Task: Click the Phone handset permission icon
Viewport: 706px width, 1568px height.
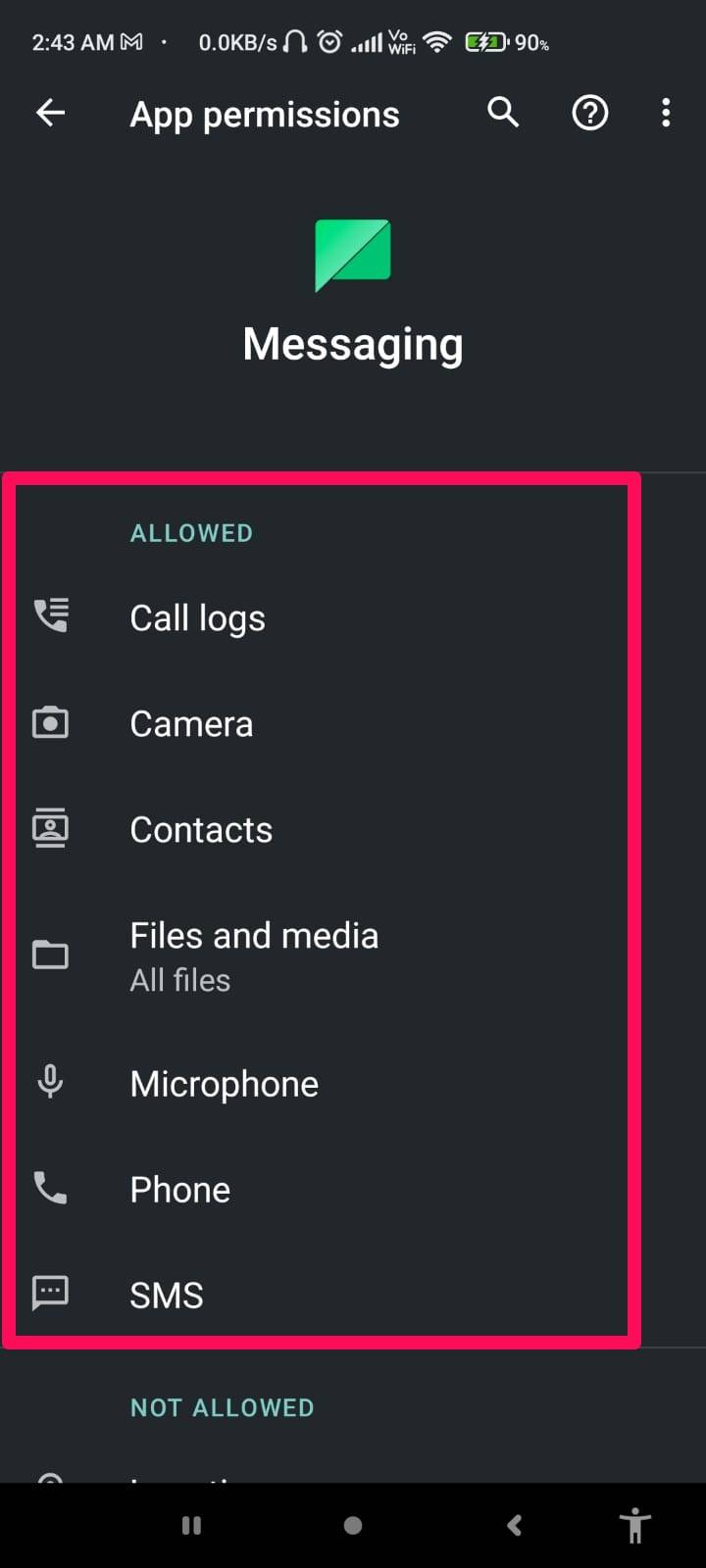Action: pyautogui.click(x=50, y=1188)
